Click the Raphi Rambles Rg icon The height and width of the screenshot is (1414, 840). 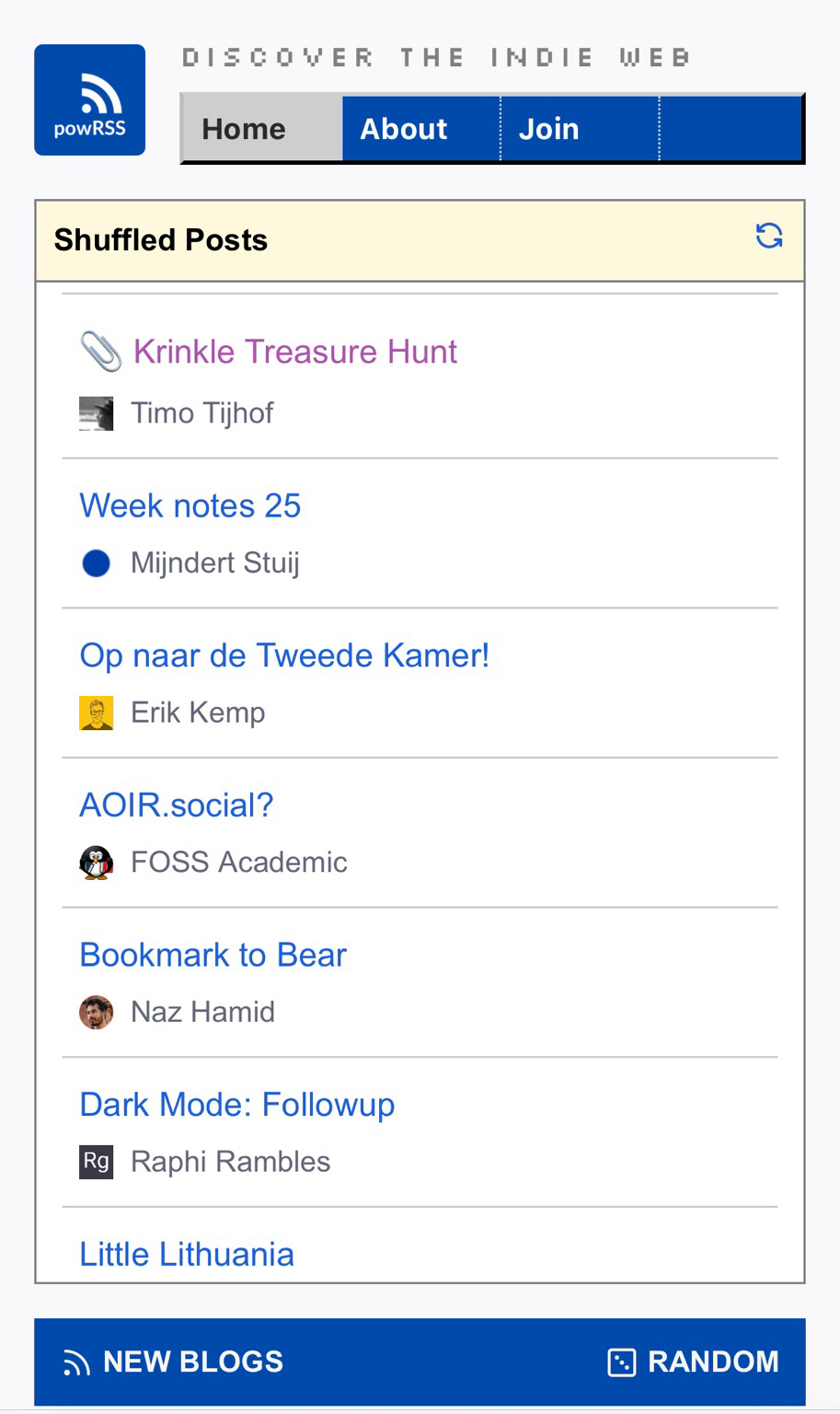pos(97,1162)
